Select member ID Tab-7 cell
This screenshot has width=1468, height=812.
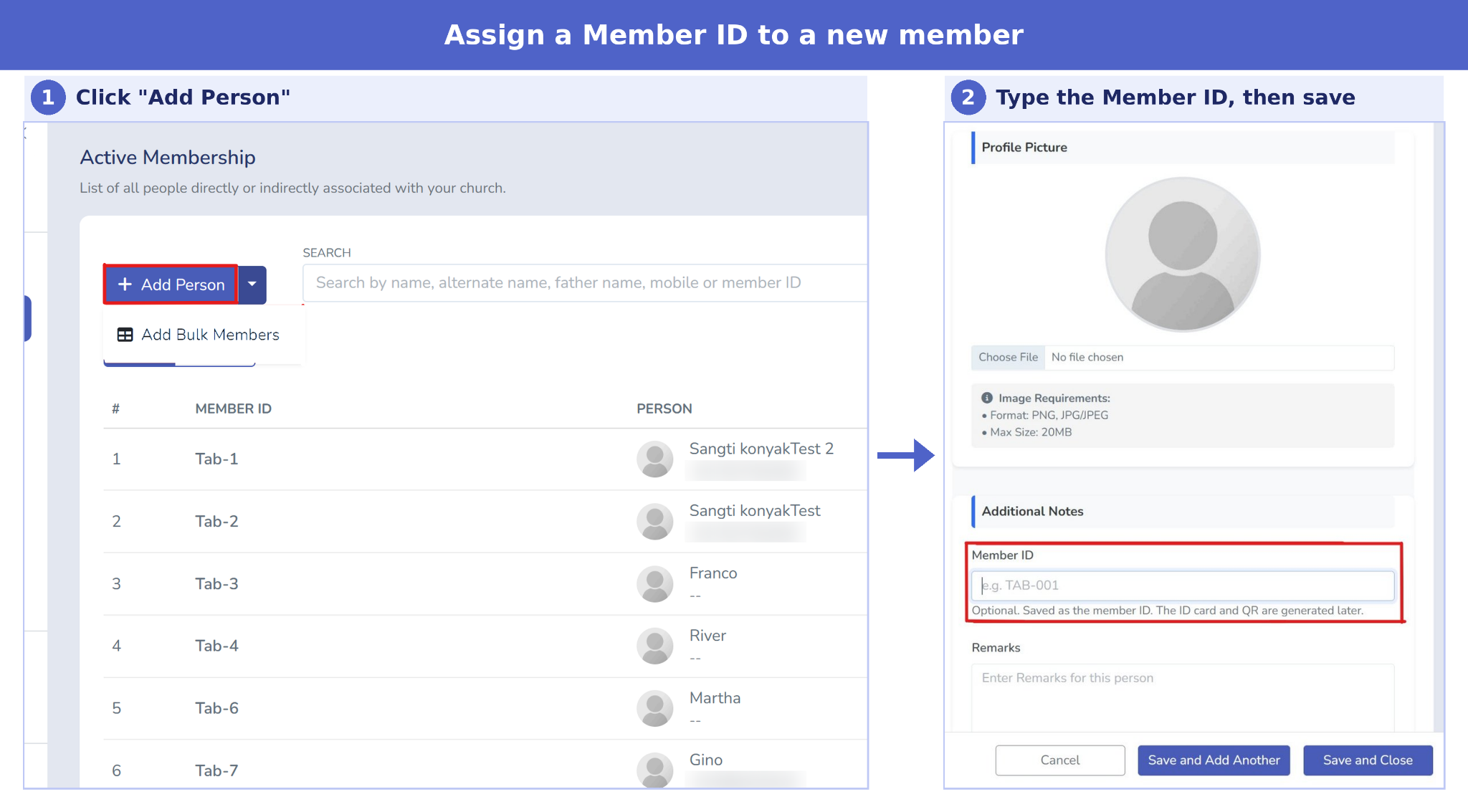tap(216, 770)
